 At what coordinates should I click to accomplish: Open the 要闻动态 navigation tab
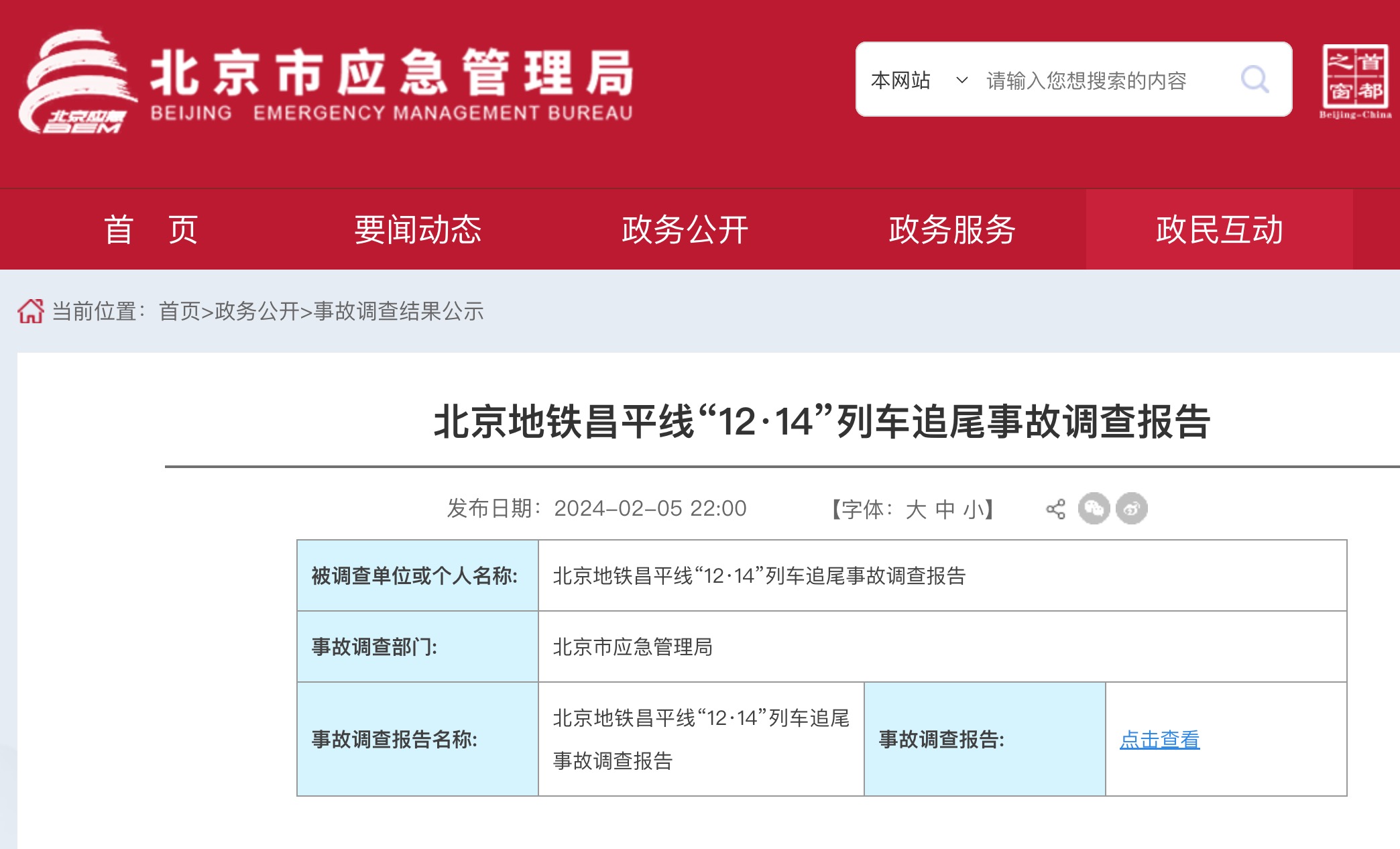pyautogui.click(x=418, y=230)
